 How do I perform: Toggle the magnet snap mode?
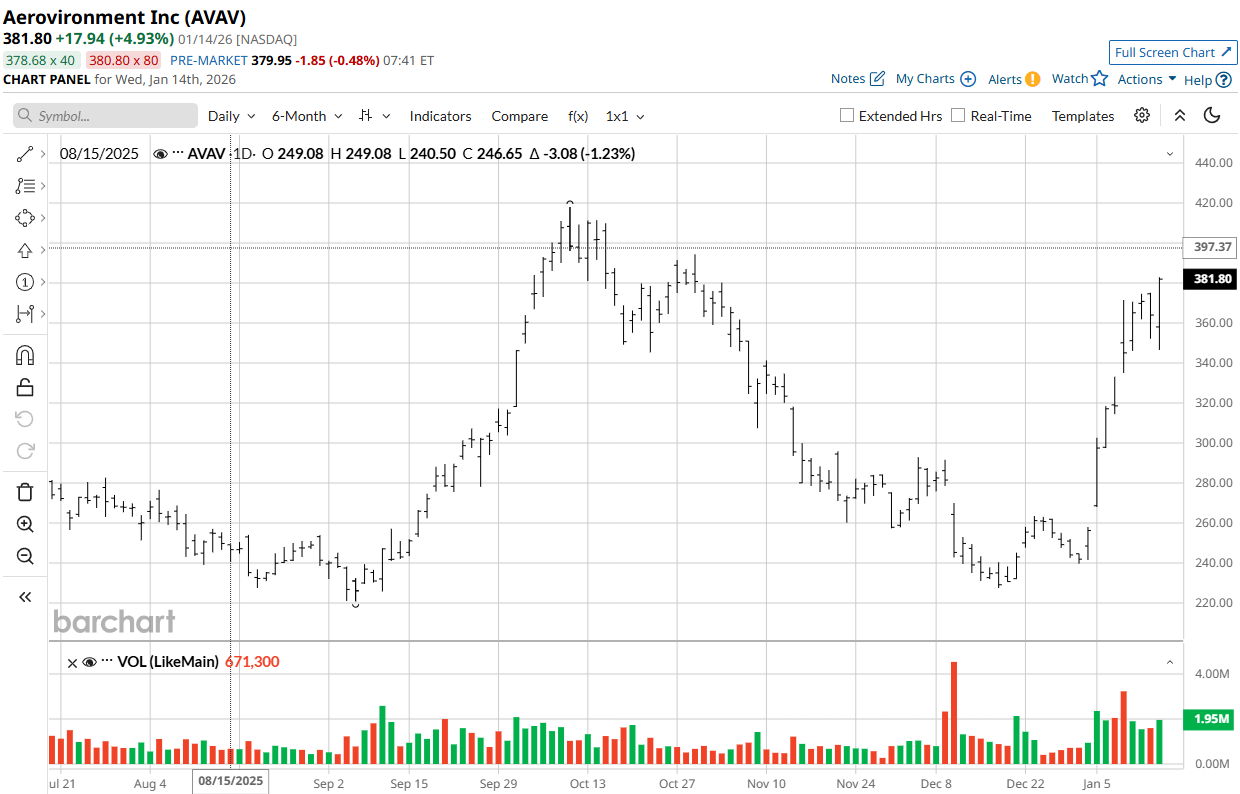(25, 355)
